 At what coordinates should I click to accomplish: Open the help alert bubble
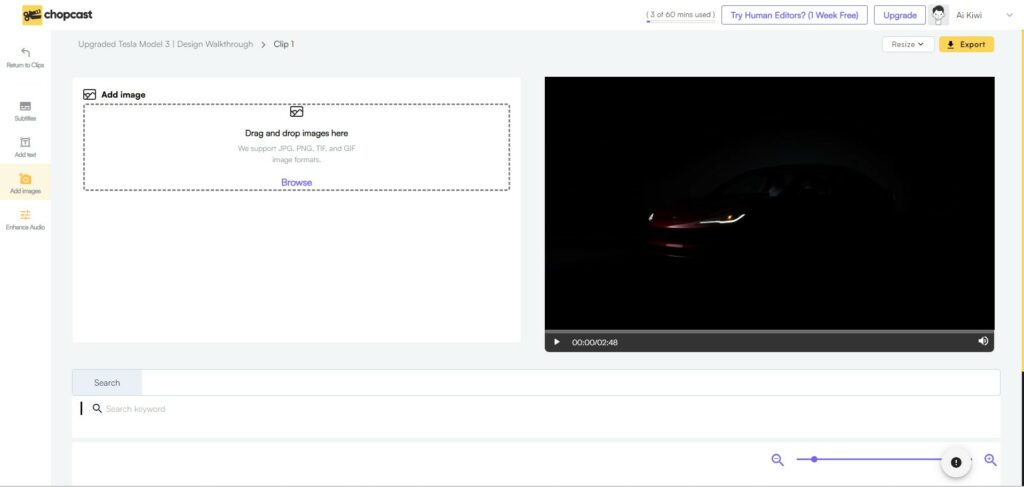956,462
